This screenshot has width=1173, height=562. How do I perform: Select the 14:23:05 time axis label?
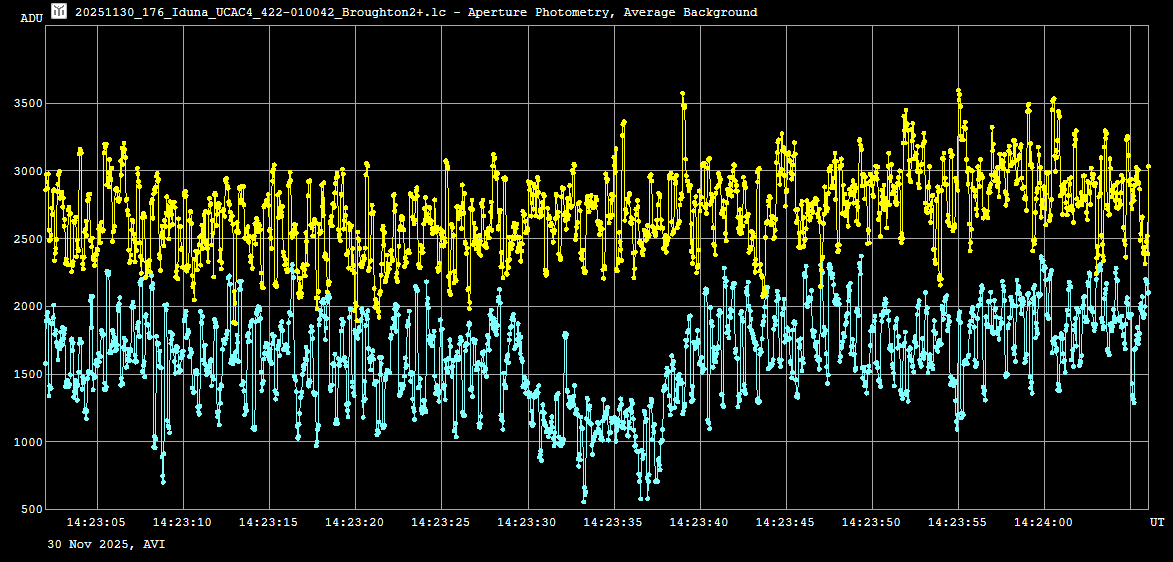point(97,522)
